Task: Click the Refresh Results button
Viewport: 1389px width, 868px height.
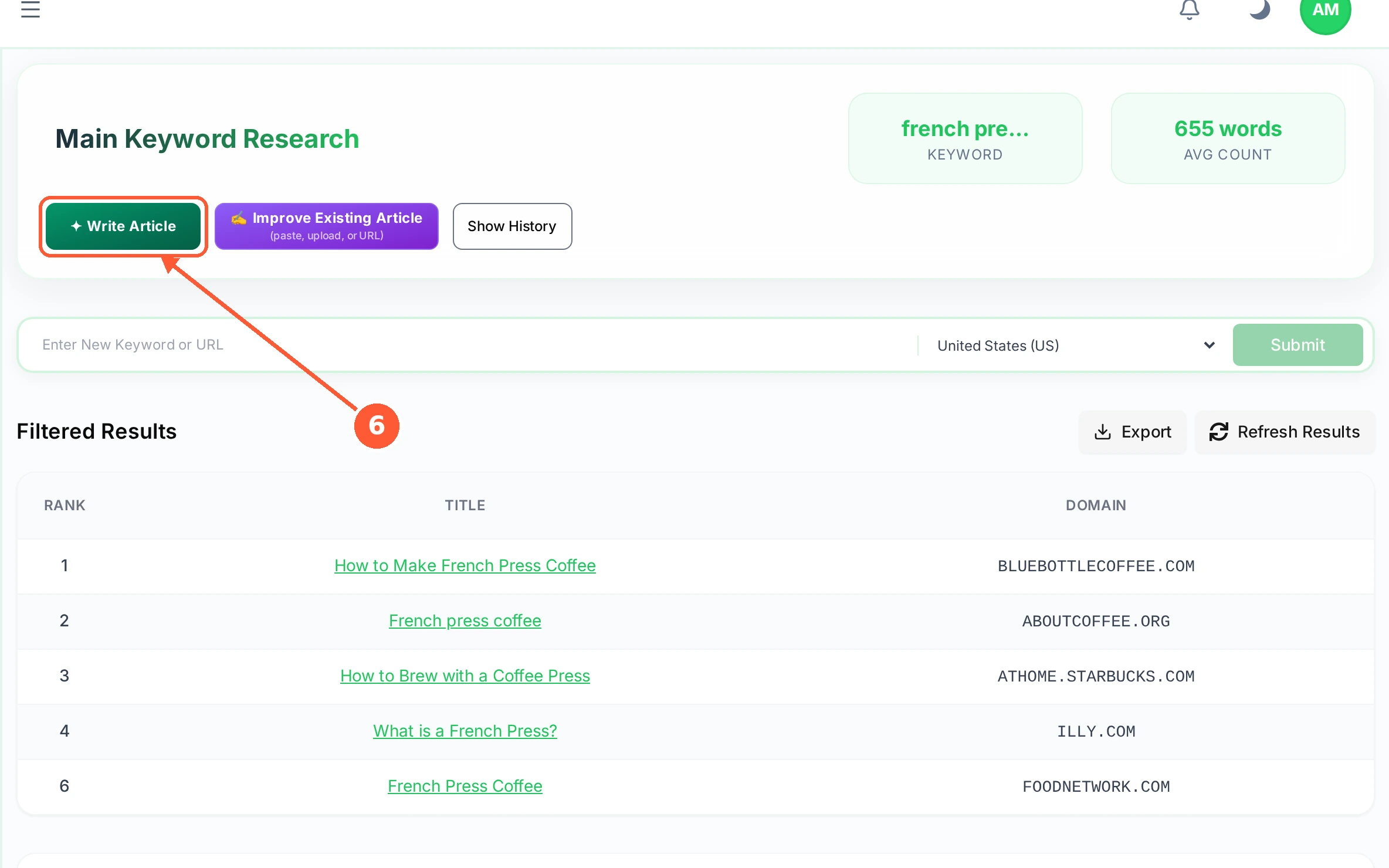Action: (x=1285, y=432)
